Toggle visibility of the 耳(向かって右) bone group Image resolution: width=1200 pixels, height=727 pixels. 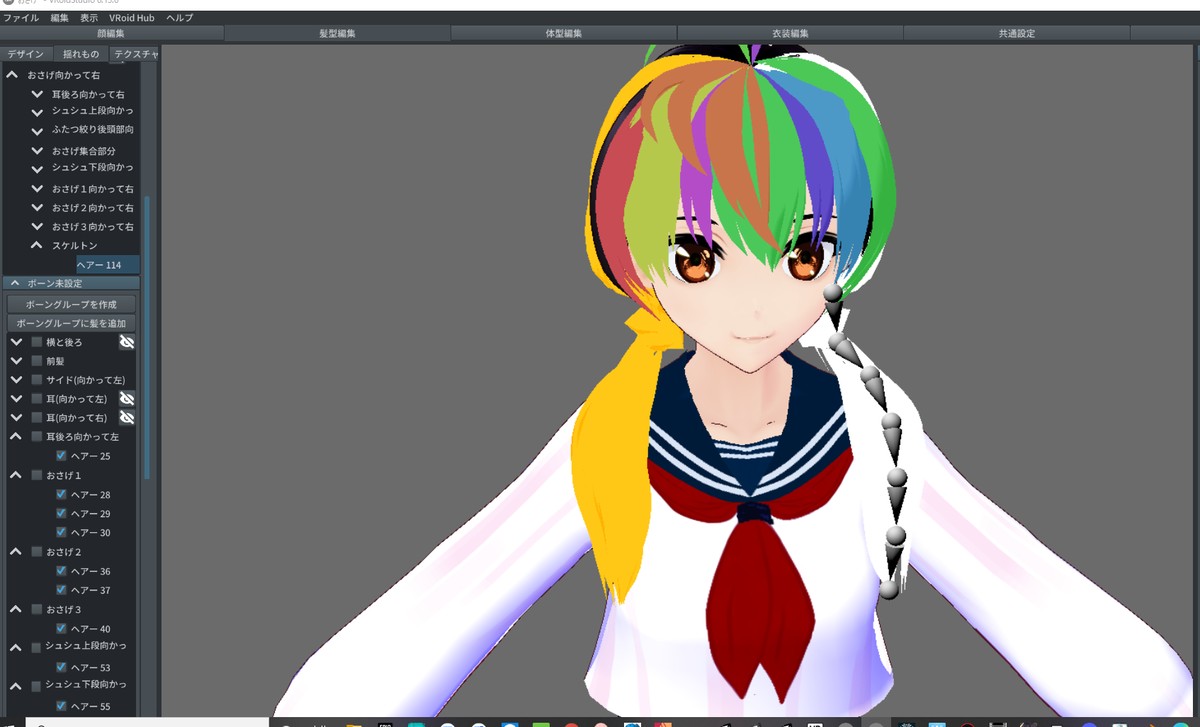click(127, 417)
